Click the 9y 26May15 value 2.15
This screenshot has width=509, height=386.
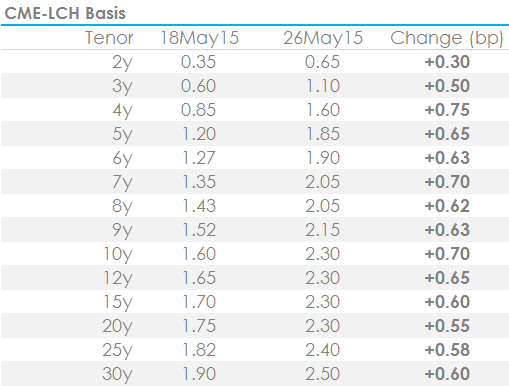[x=323, y=230]
